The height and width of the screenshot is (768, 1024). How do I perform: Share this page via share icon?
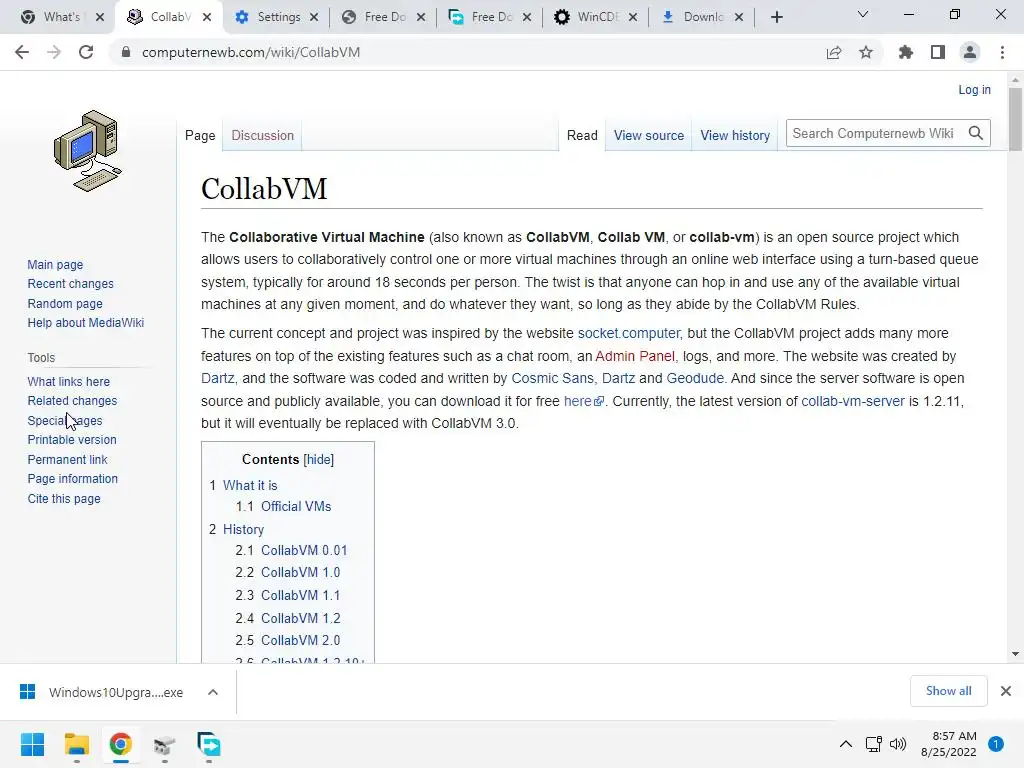click(x=834, y=52)
